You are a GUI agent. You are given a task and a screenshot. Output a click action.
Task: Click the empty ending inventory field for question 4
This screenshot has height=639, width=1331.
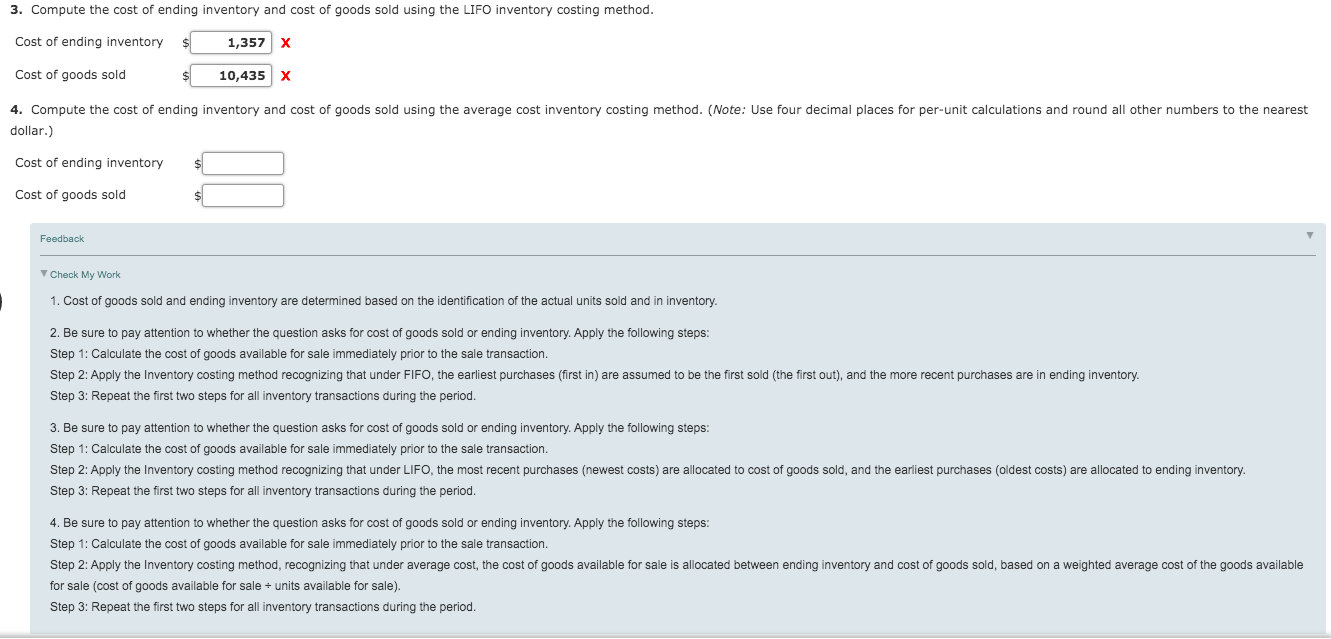[242, 163]
